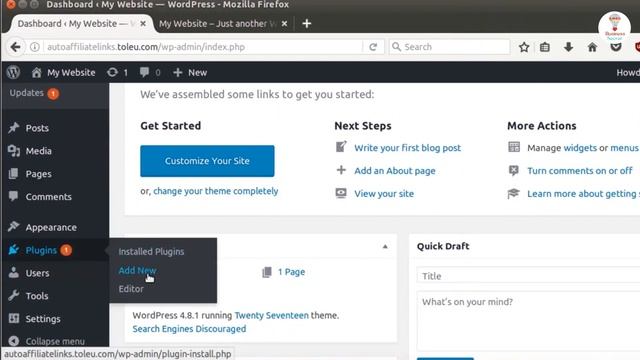Choose Editor in Plugins flyout
This screenshot has height=360, width=640.
coord(131,289)
